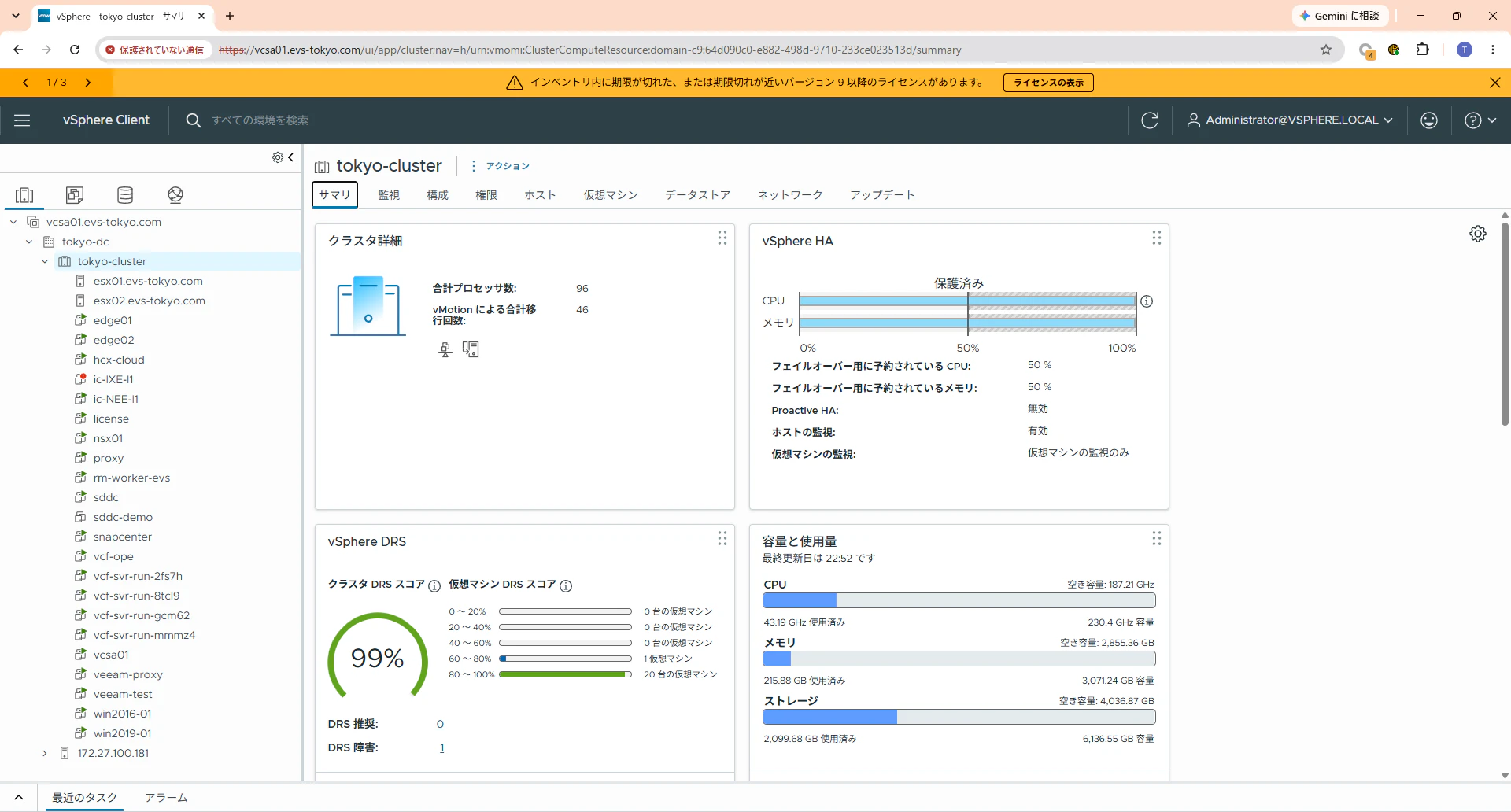
Task: Switch to Hosts and Clusters inventory view
Action: click(24, 195)
